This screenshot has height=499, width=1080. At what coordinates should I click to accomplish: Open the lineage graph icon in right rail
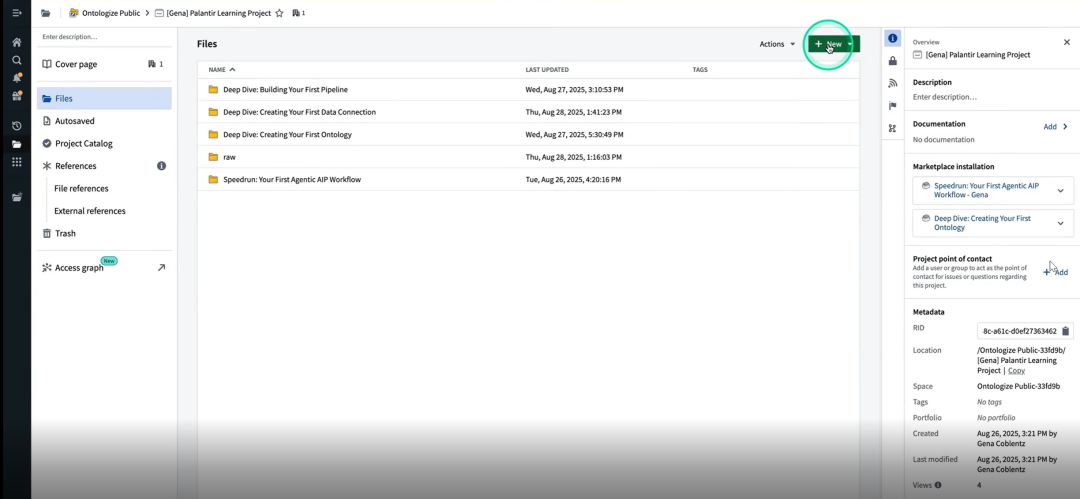coord(893,128)
